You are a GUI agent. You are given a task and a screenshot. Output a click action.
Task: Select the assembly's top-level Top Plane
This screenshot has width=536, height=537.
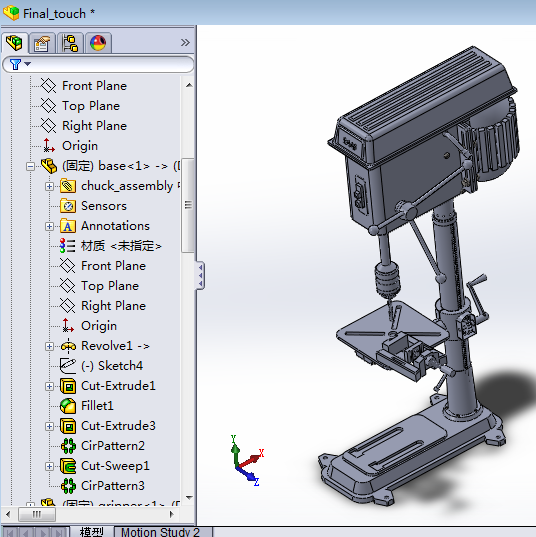click(x=91, y=106)
